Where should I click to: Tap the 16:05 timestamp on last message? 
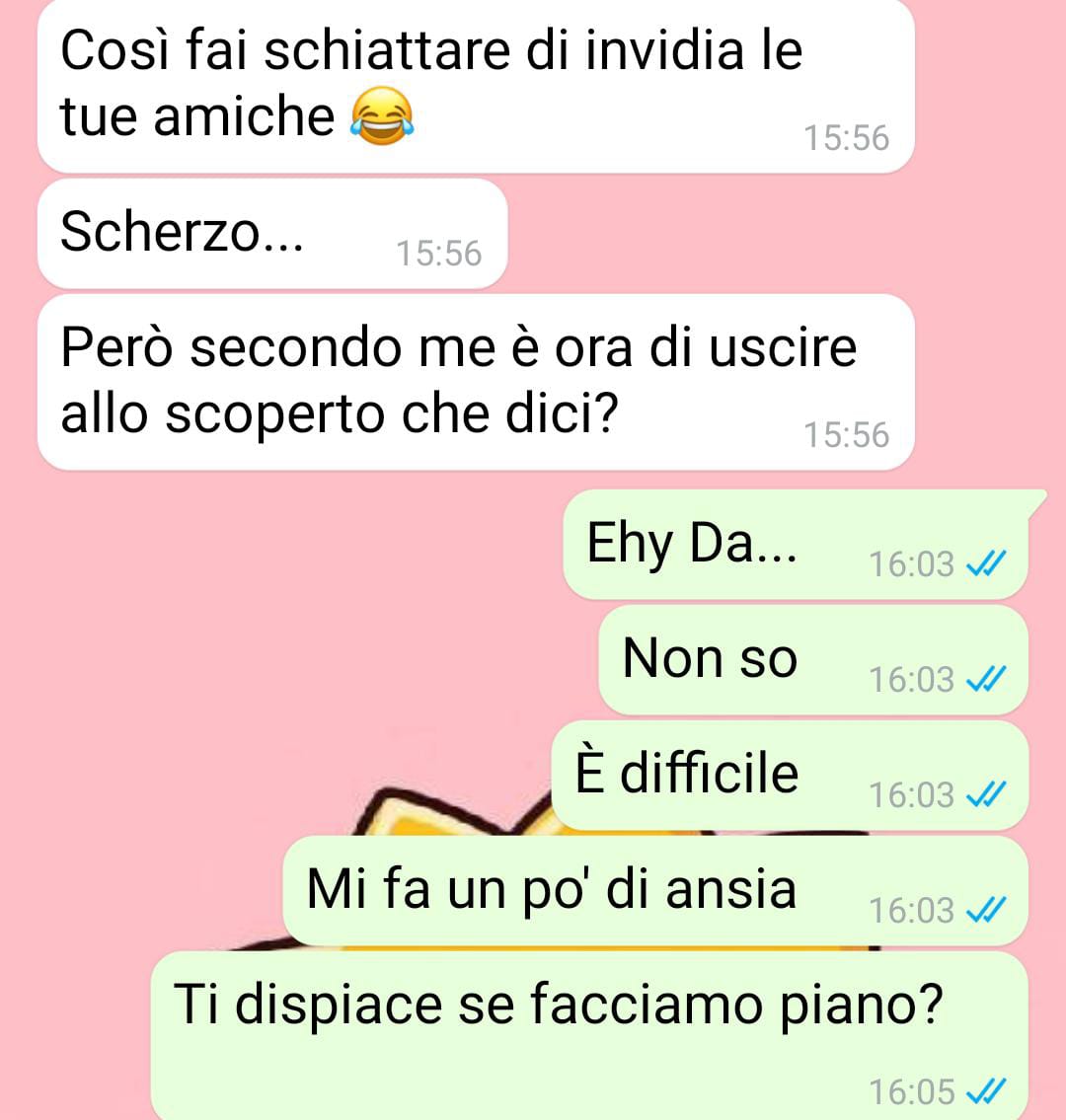[911, 1092]
